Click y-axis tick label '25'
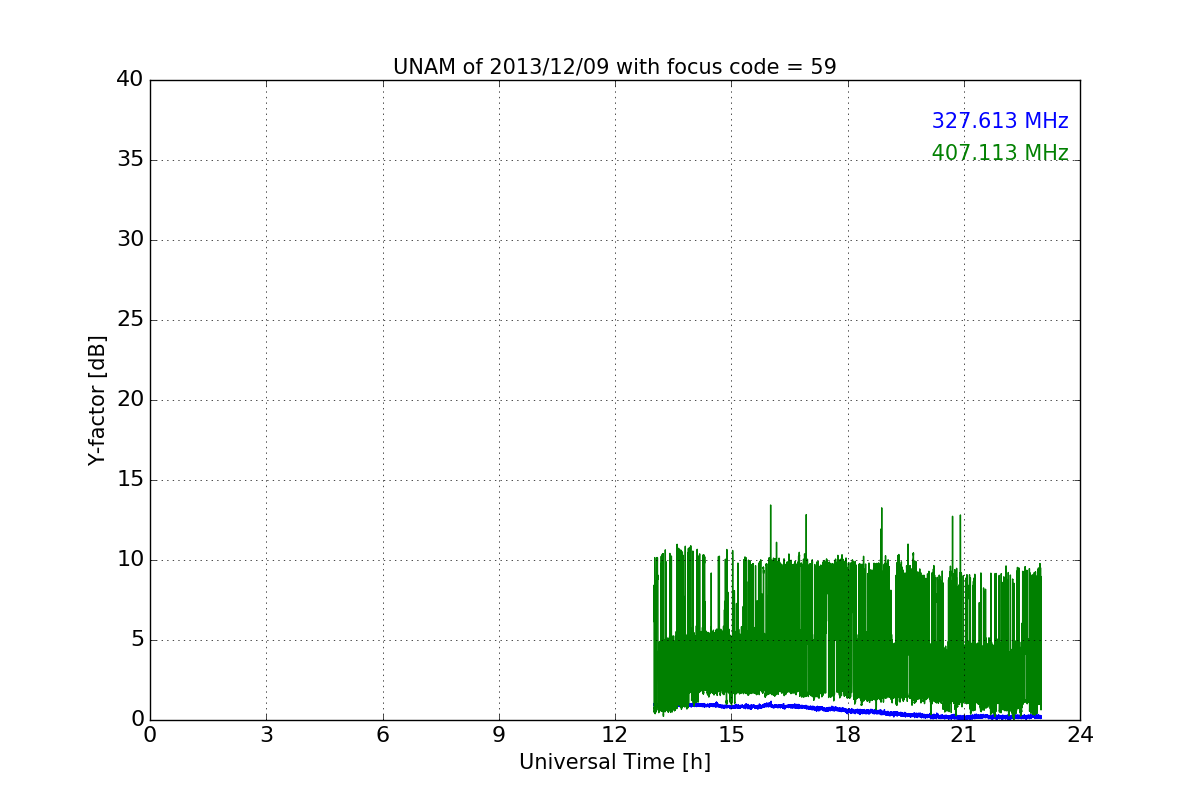The image size is (1200, 800). [130, 320]
